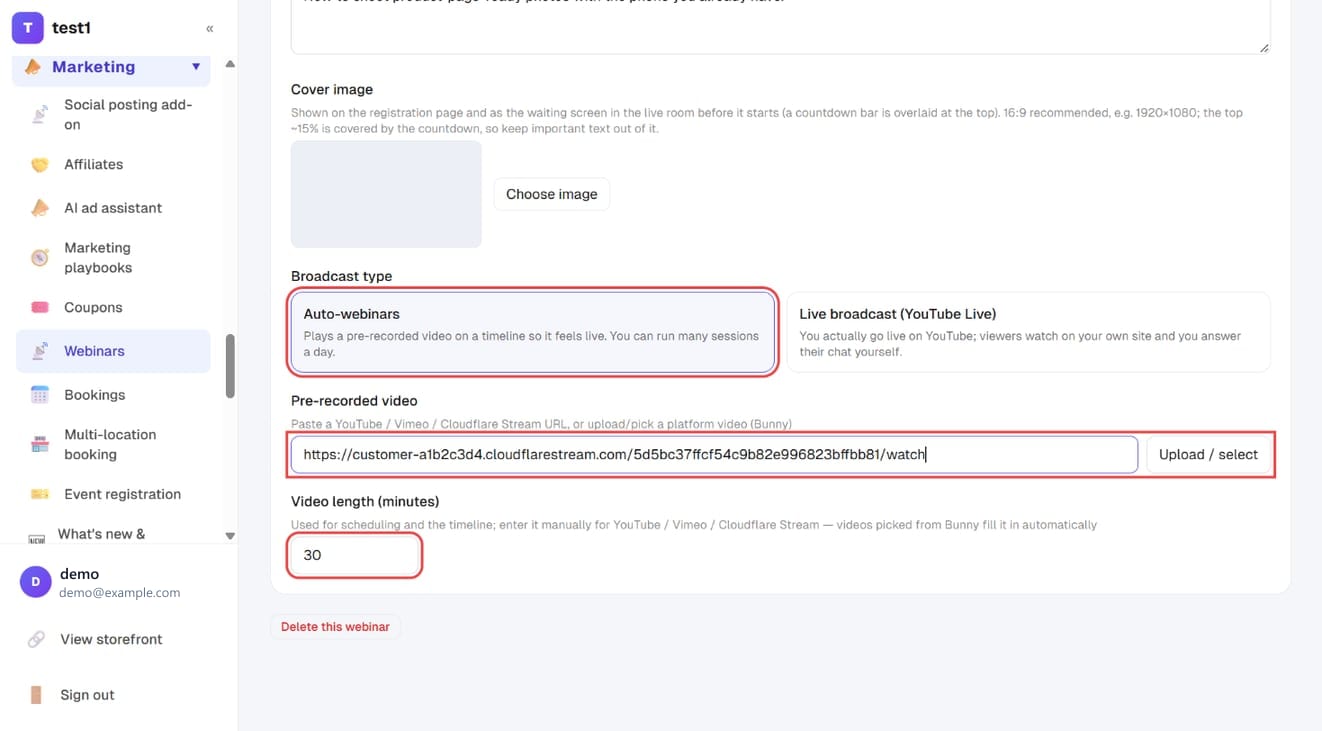Click the sidebar scrollbar thumb
Viewport: 1322px width, 731px height.
point(230,366)
